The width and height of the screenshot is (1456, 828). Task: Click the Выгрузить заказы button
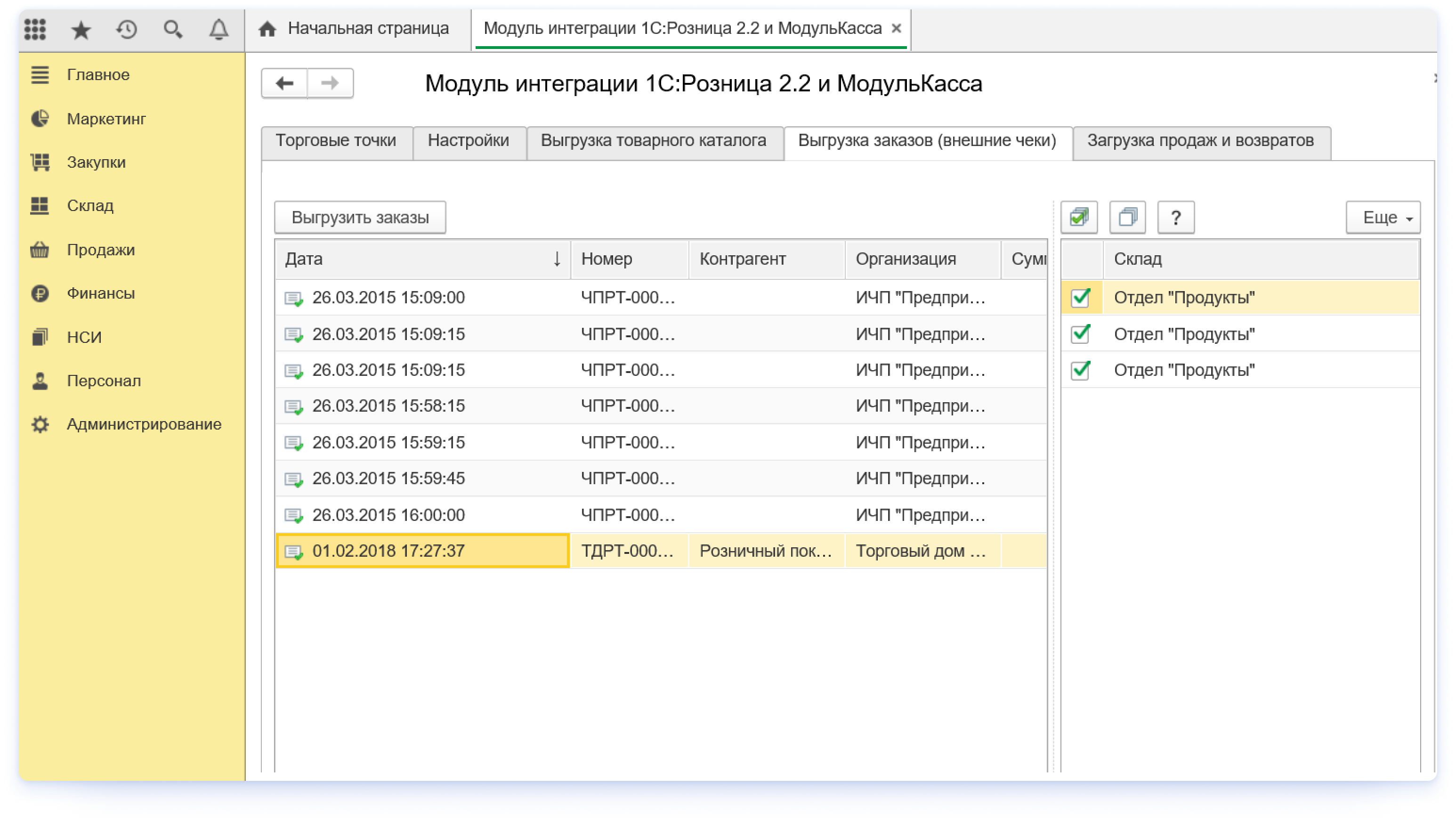(x=360, y=217)
